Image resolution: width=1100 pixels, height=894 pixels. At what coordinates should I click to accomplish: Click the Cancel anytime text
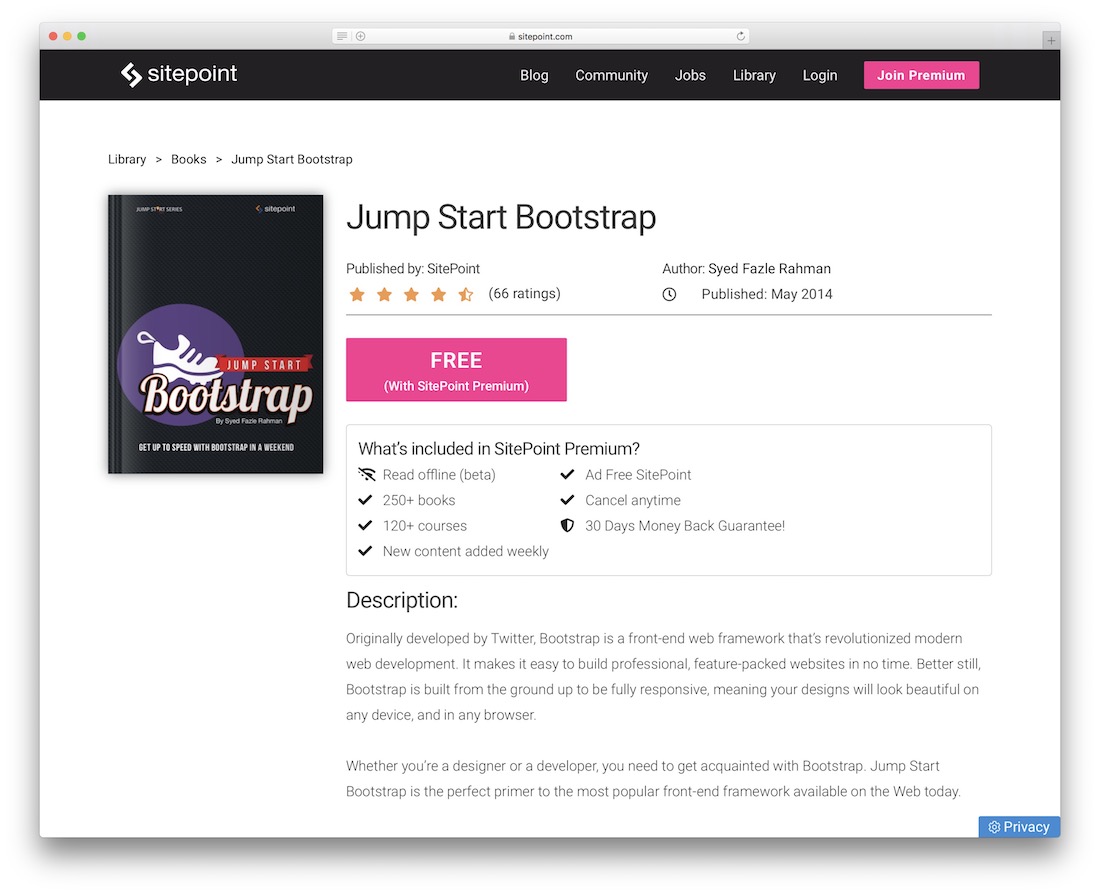click(x=633, y=500)
